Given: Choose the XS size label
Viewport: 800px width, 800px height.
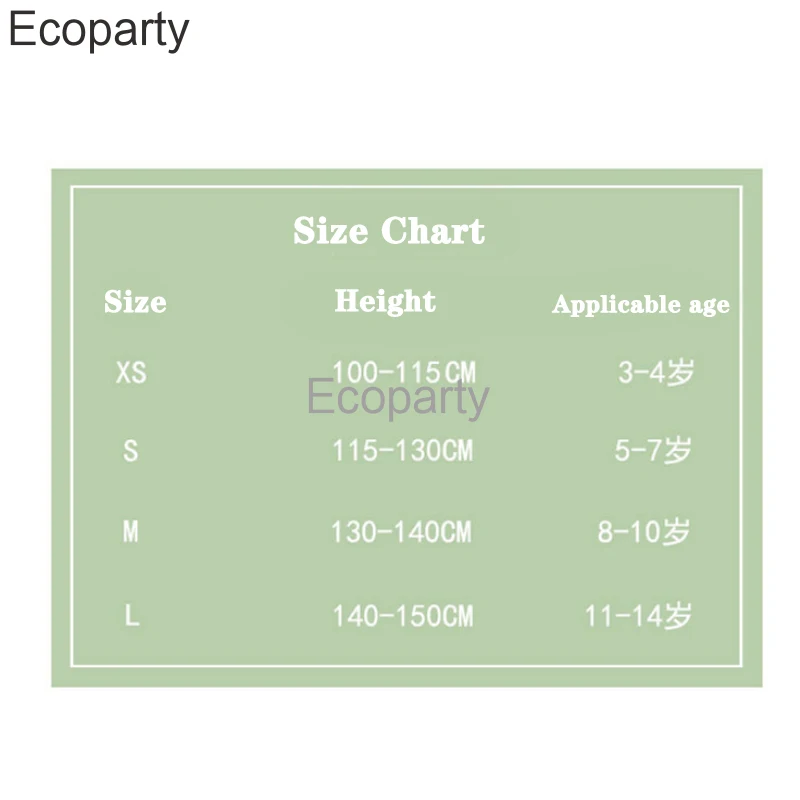Looking at the screenshot, I should coord(131,373).
